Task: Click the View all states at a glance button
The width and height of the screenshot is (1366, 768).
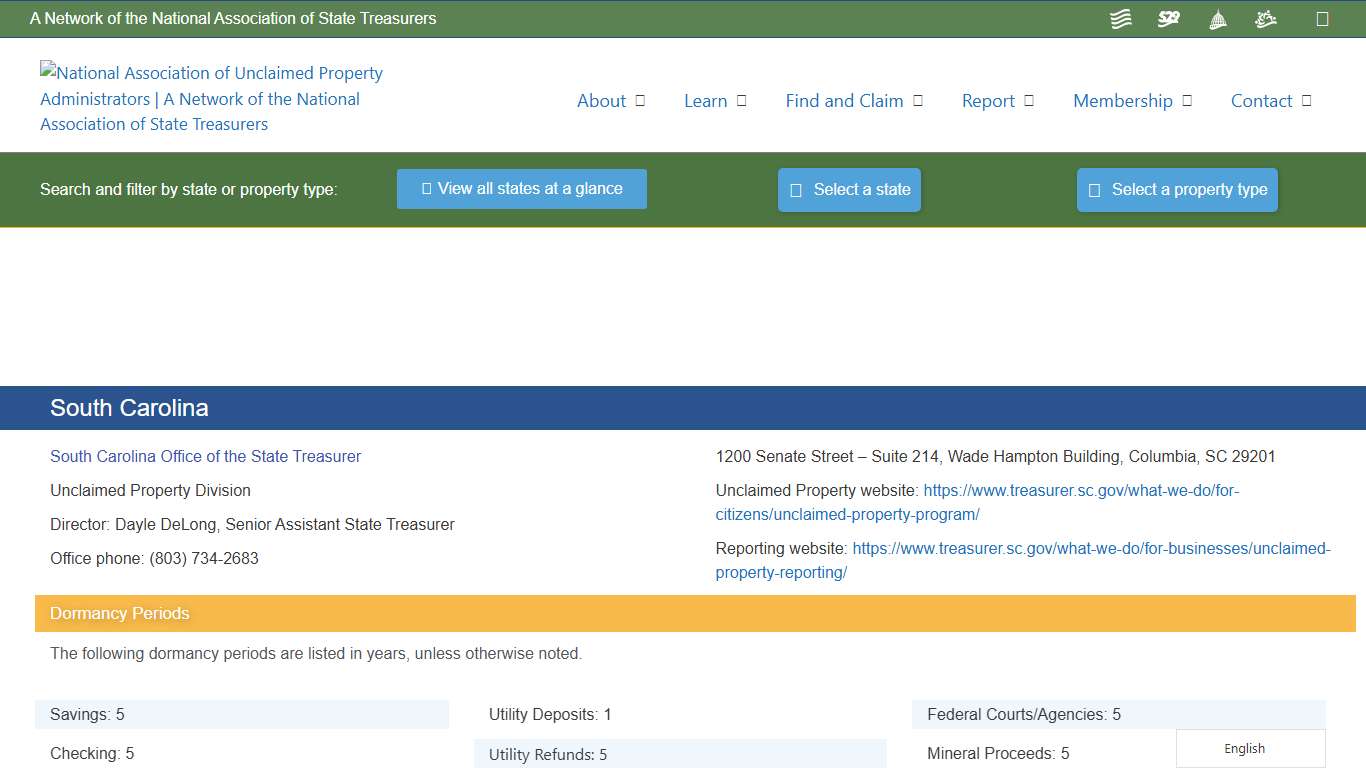Action: 521,188
